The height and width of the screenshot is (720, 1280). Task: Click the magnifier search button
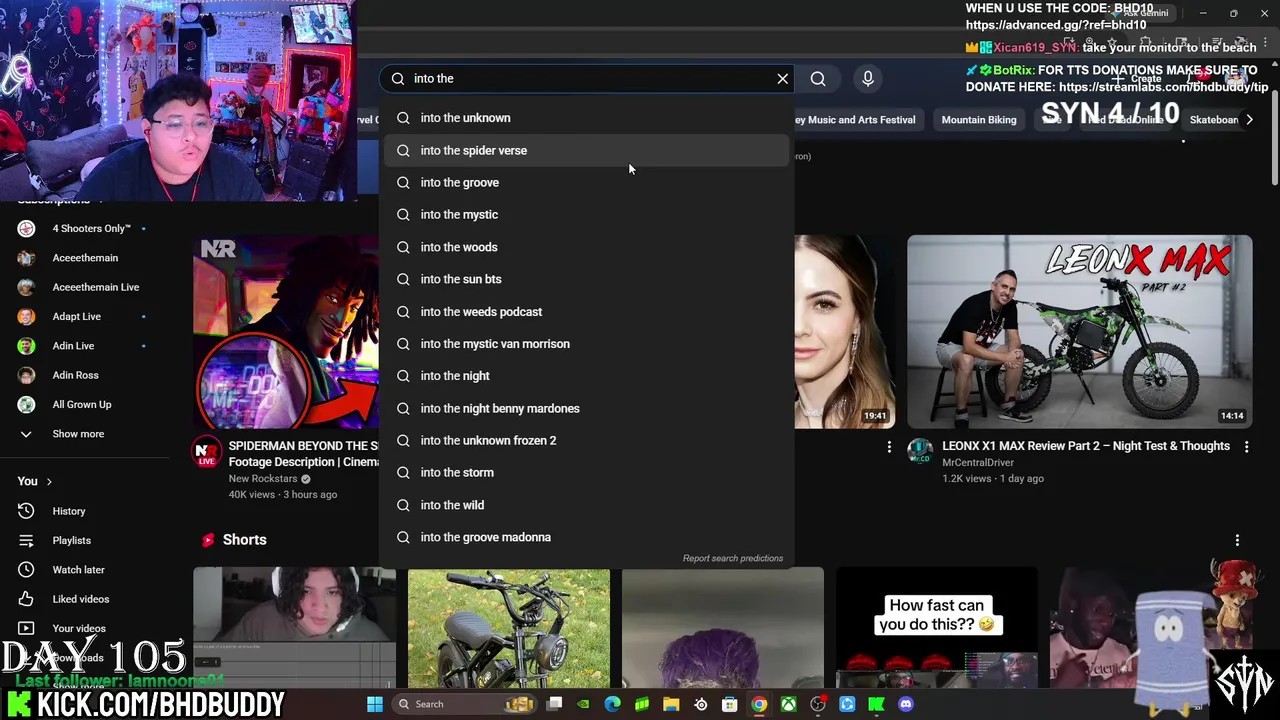coord(818,78)
